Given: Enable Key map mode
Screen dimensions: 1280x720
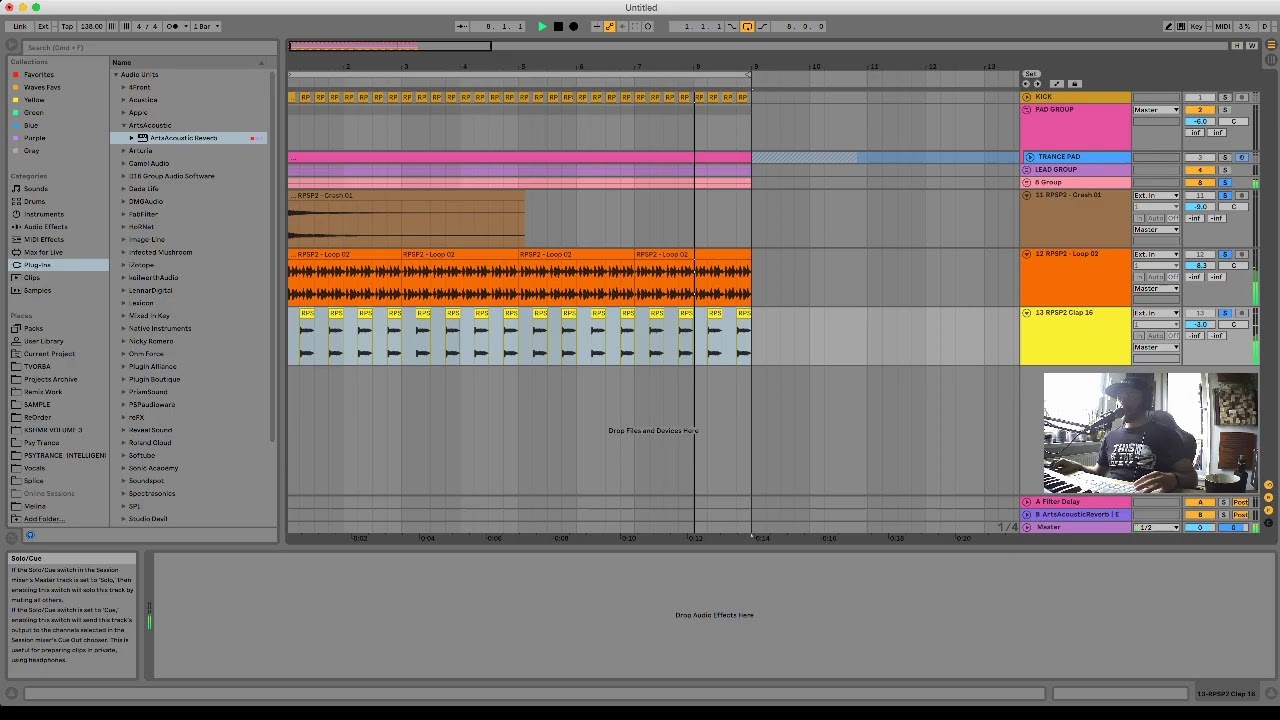Looking at the screenshot, I should tap(1196, 26).
